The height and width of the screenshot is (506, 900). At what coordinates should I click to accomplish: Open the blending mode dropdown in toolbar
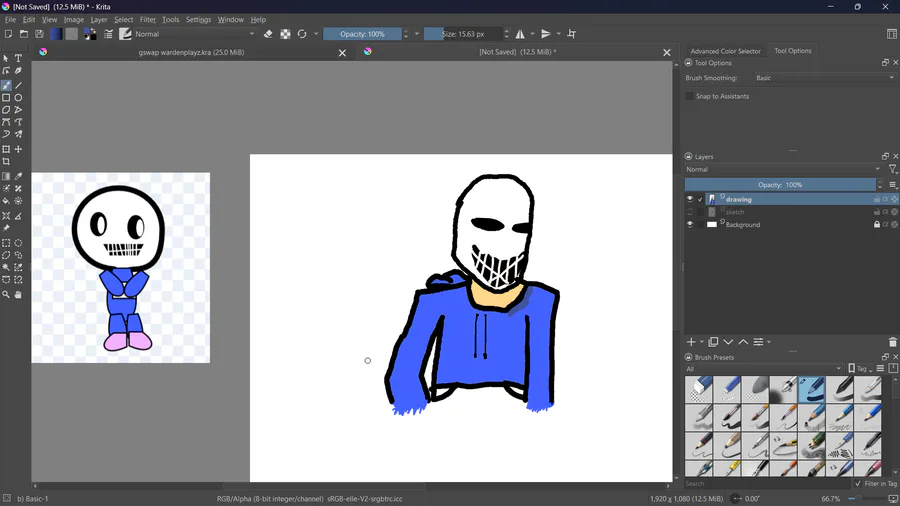[195, 34]
